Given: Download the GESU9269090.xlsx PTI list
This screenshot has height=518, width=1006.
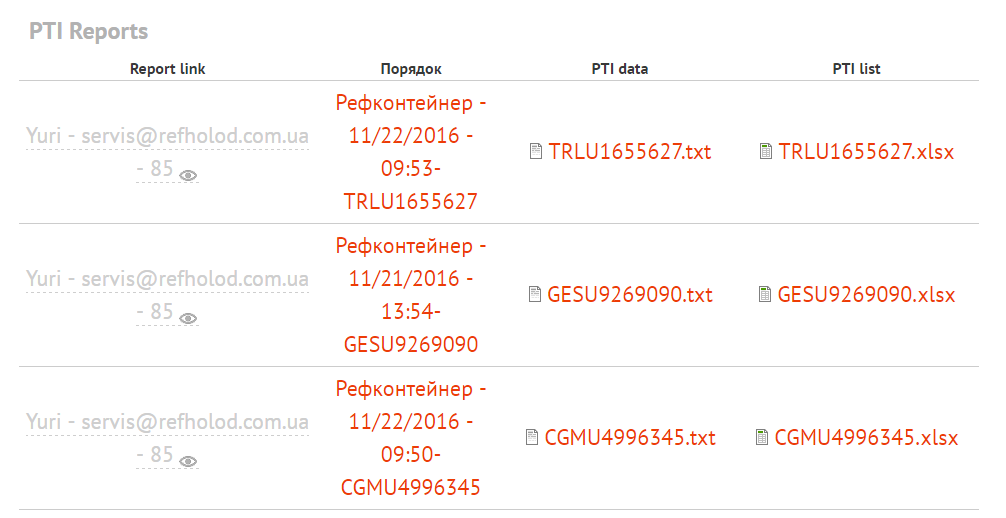Looking at the screenshot, I should (866, 295).
